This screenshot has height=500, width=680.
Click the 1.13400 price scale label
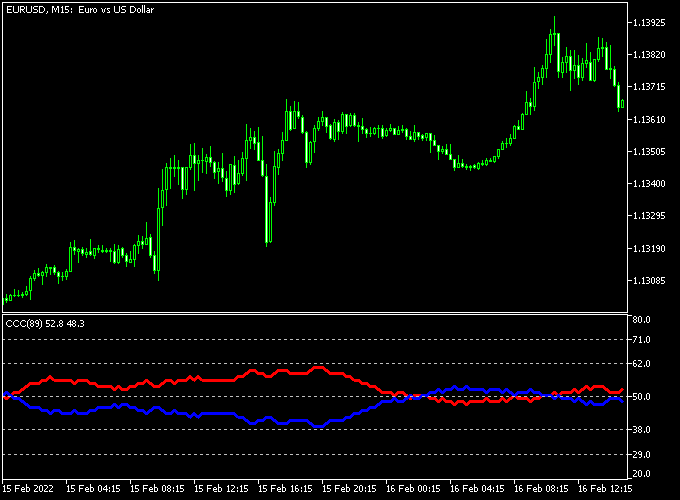click(649, 184)
